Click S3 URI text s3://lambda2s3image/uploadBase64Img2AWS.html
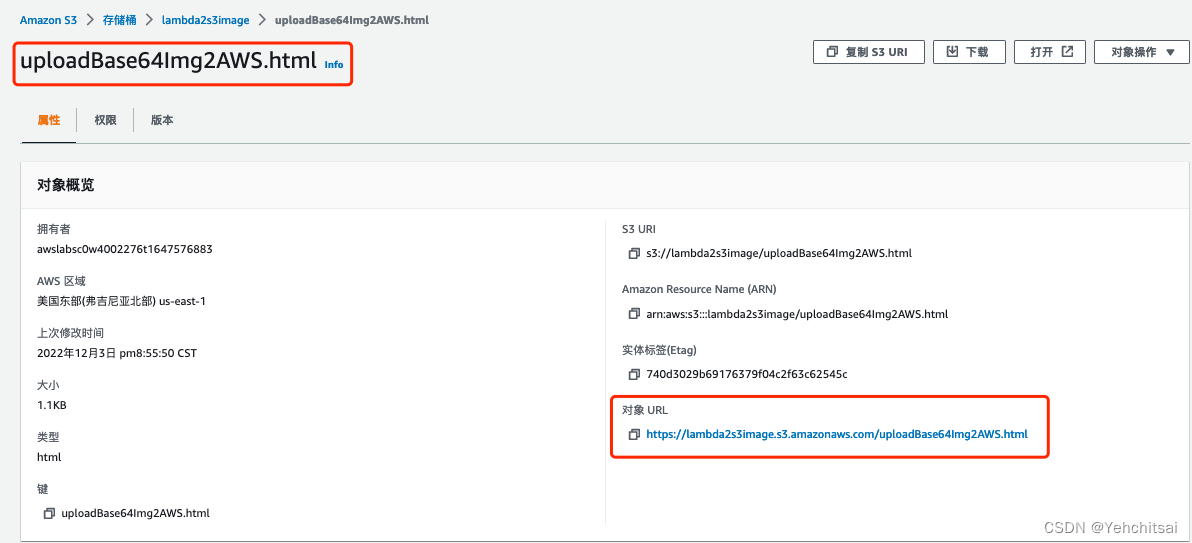1192x543 pixels. tap(778, 253)
